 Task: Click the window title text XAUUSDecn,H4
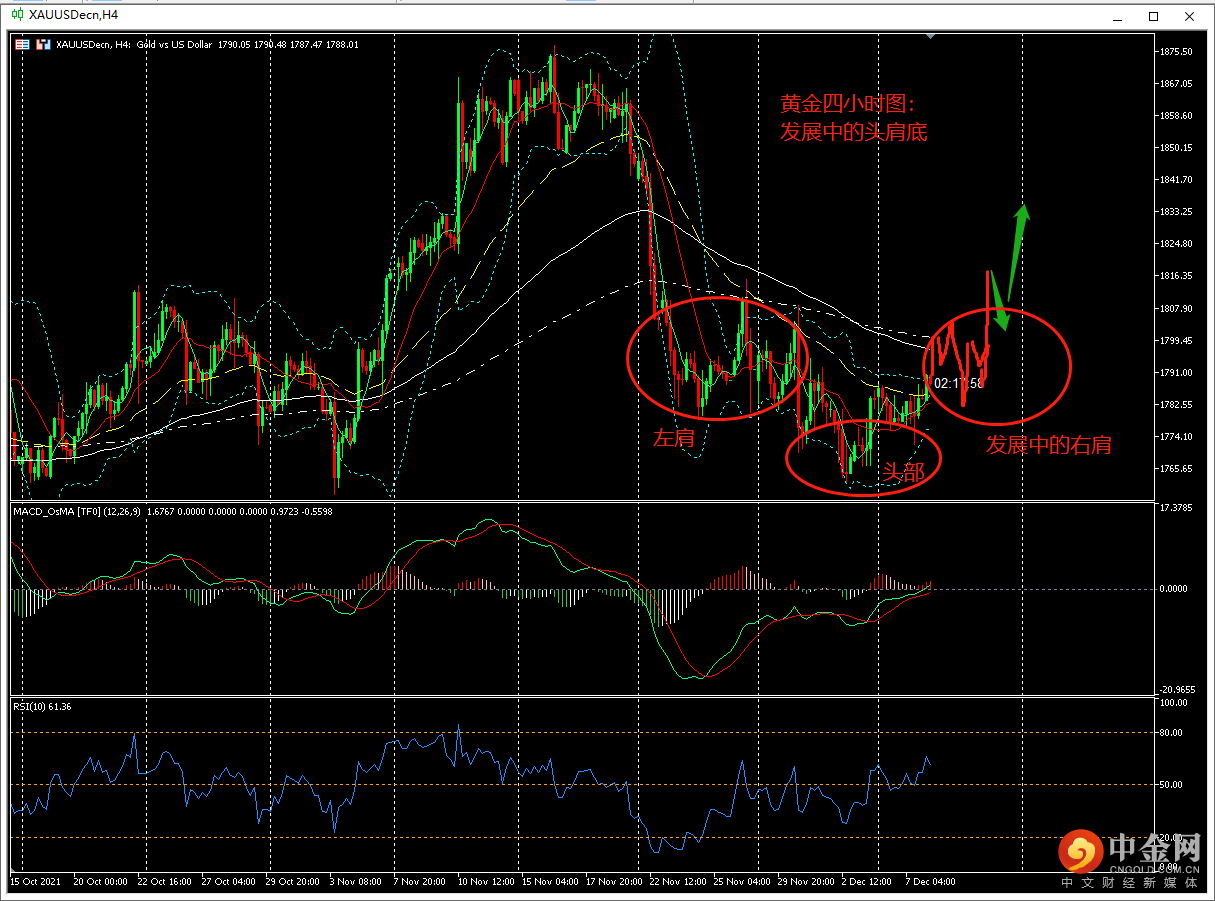click(73, 16)
